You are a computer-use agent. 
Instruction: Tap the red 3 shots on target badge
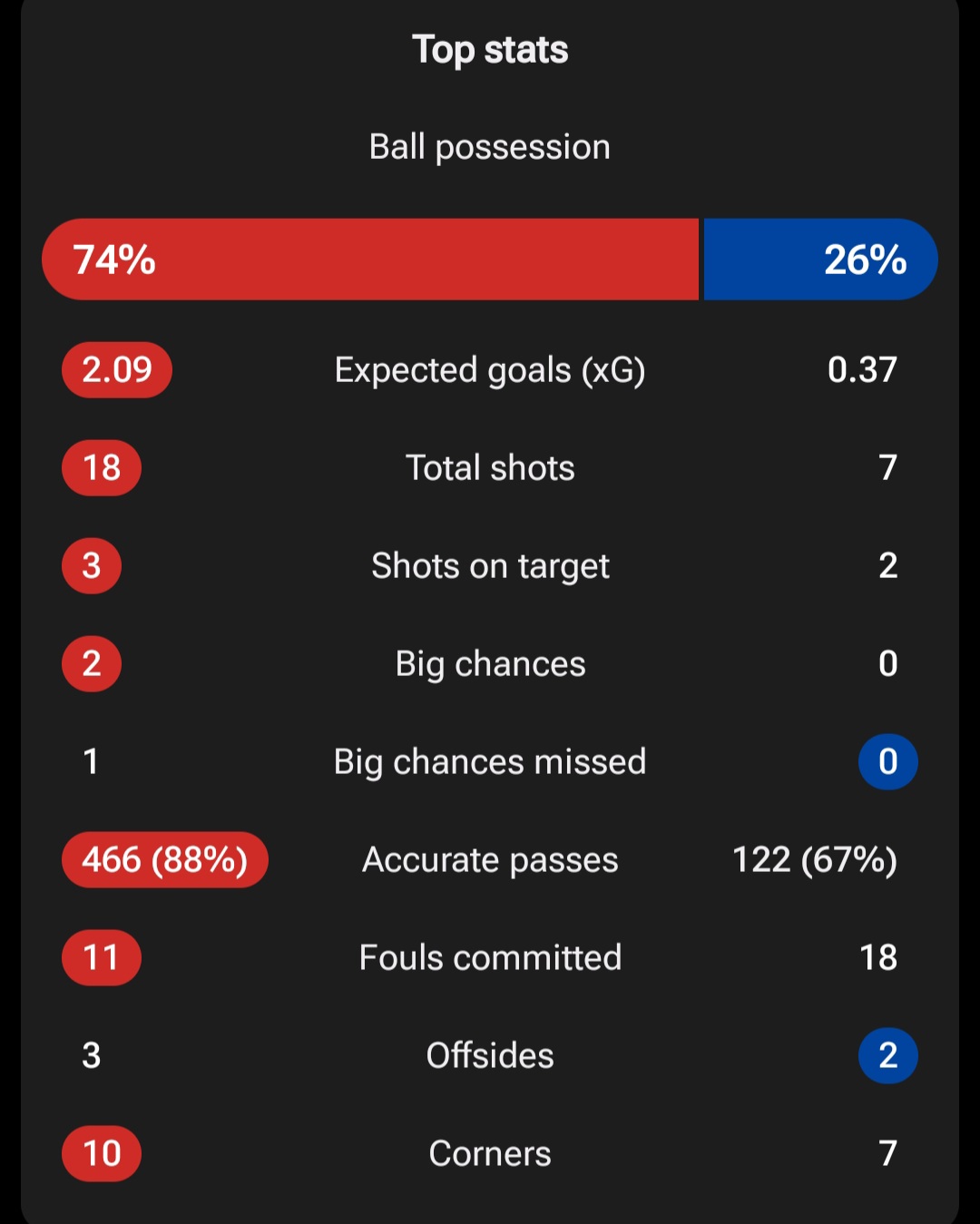tap(92, 565)
